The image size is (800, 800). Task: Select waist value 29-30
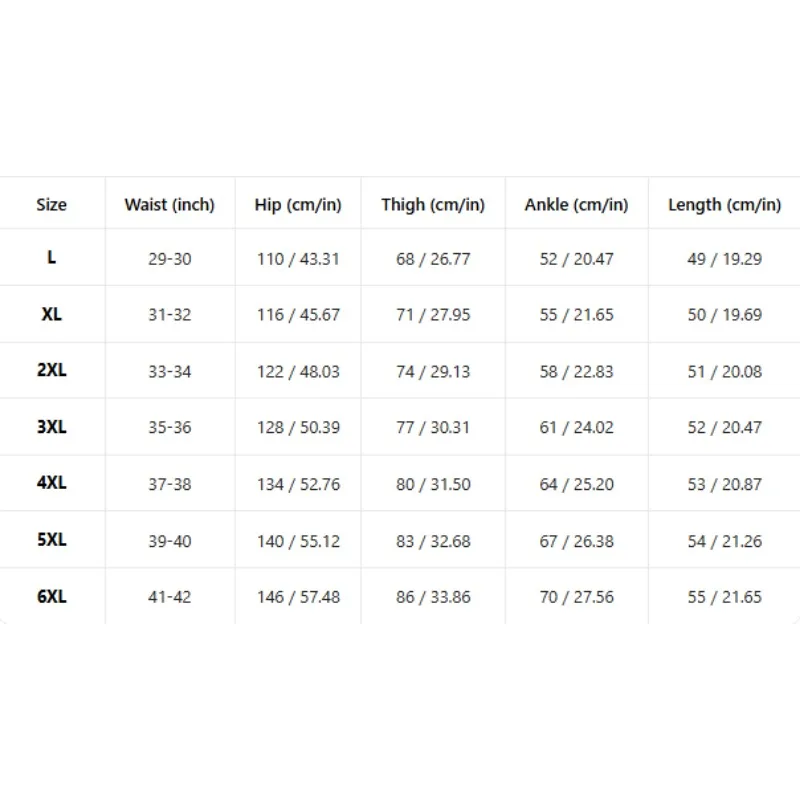[170, 259]
